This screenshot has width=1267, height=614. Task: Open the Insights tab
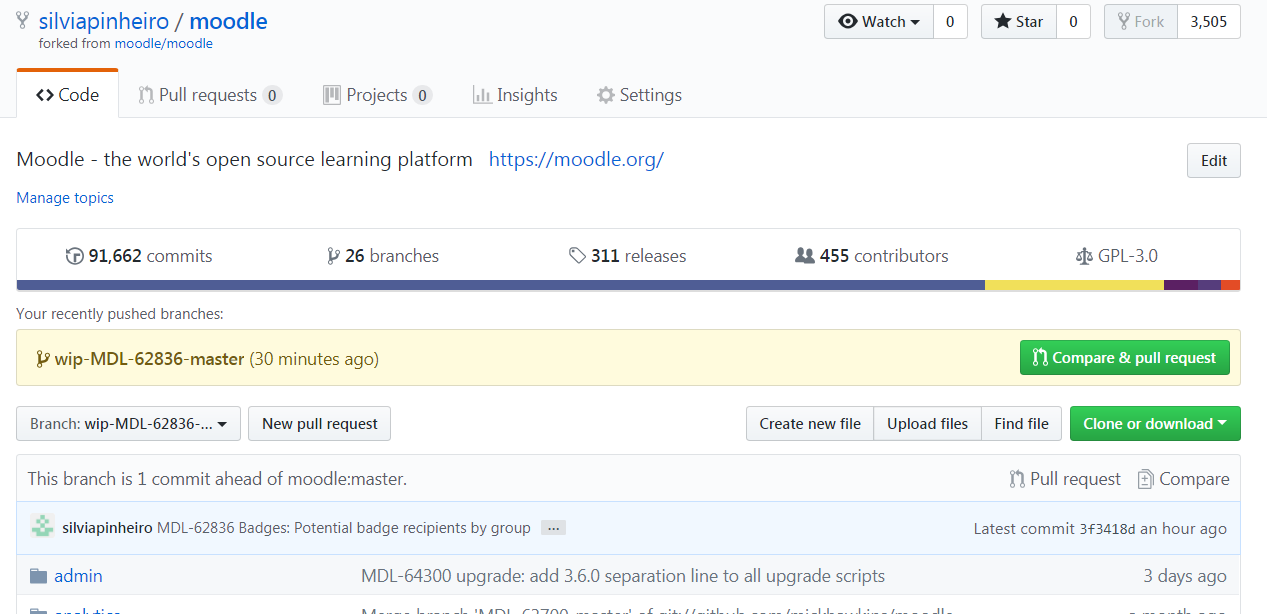click(515, 95)
